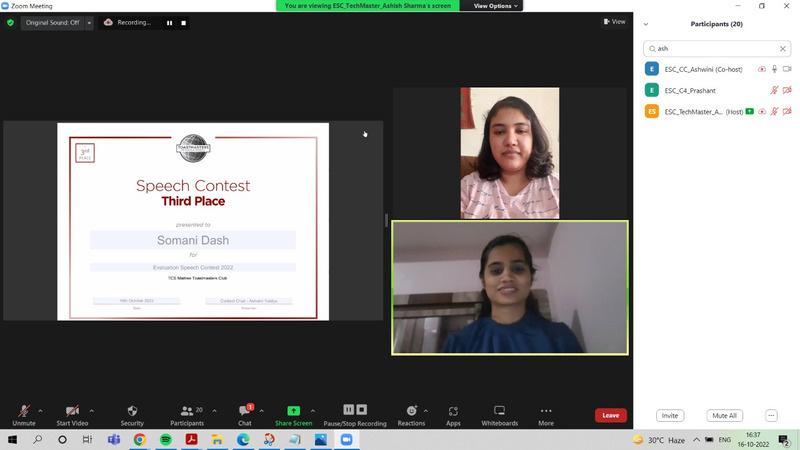Select the highlighted active speaker video

tap(510, 288)
